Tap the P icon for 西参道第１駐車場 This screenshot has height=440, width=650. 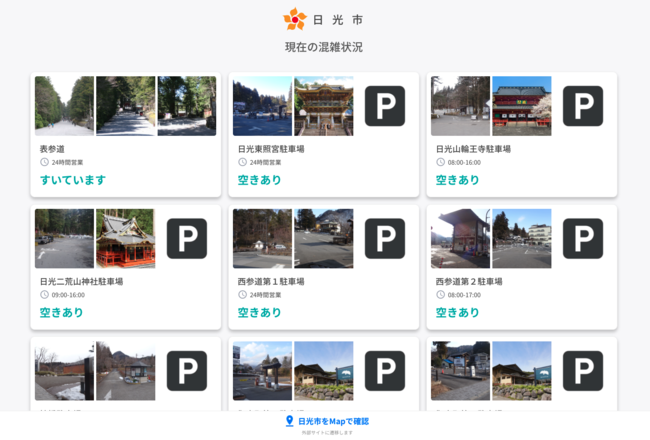coord(384,238)
